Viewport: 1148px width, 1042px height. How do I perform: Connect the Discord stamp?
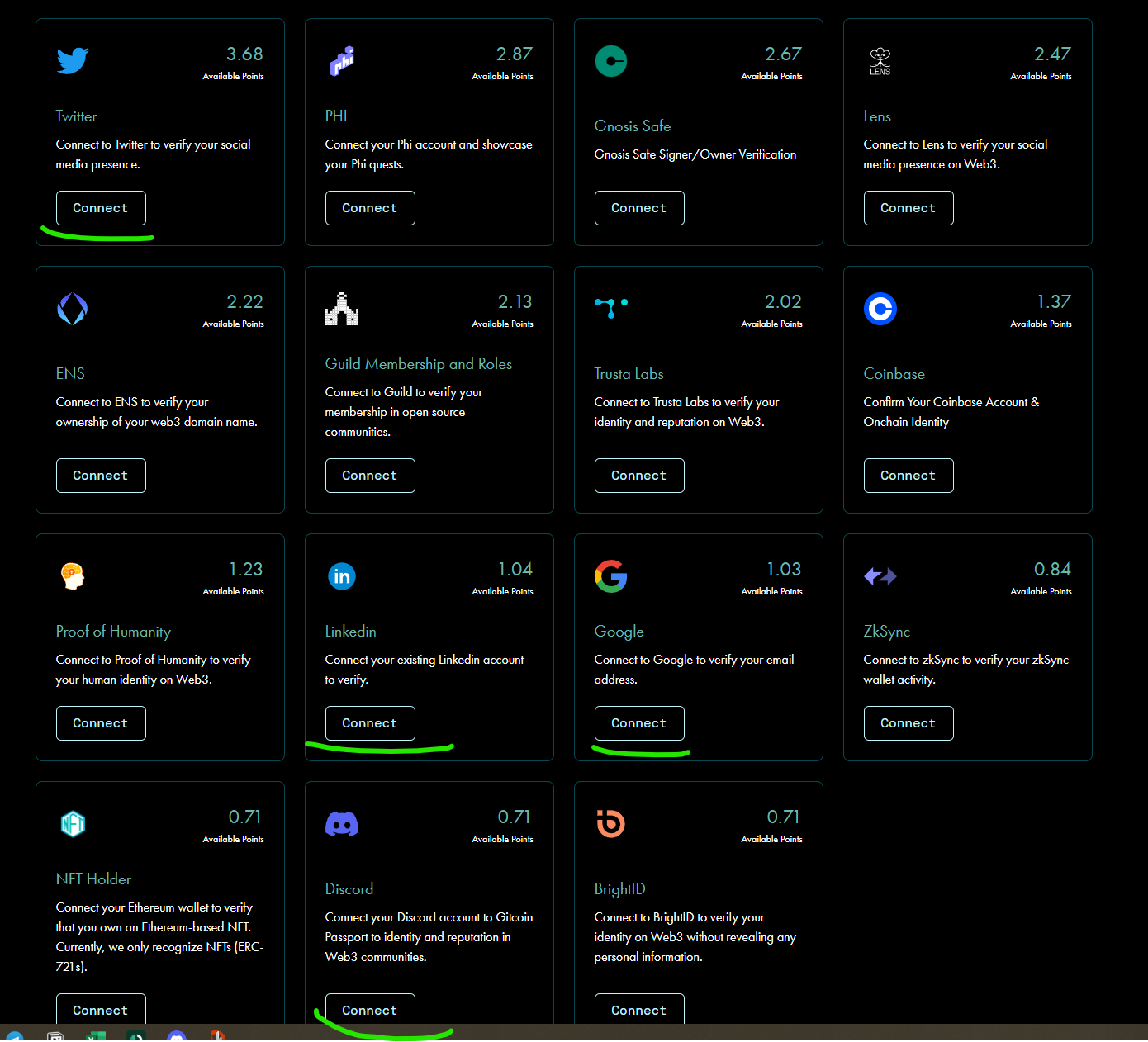[x=370, y=1010]
